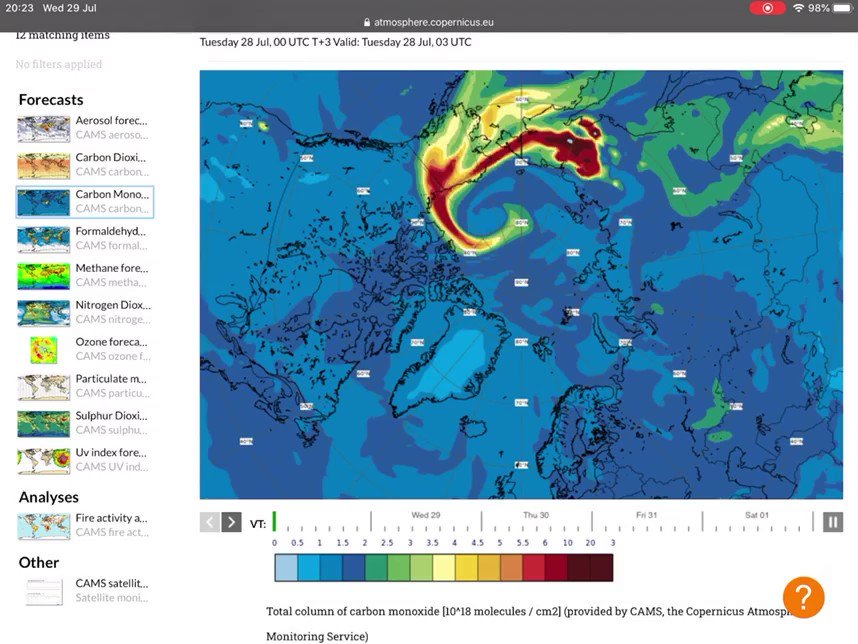Viewport: 858px width, 644px height.
Task: Click the darkest maroon legend swatch
Action: point(601,567)
